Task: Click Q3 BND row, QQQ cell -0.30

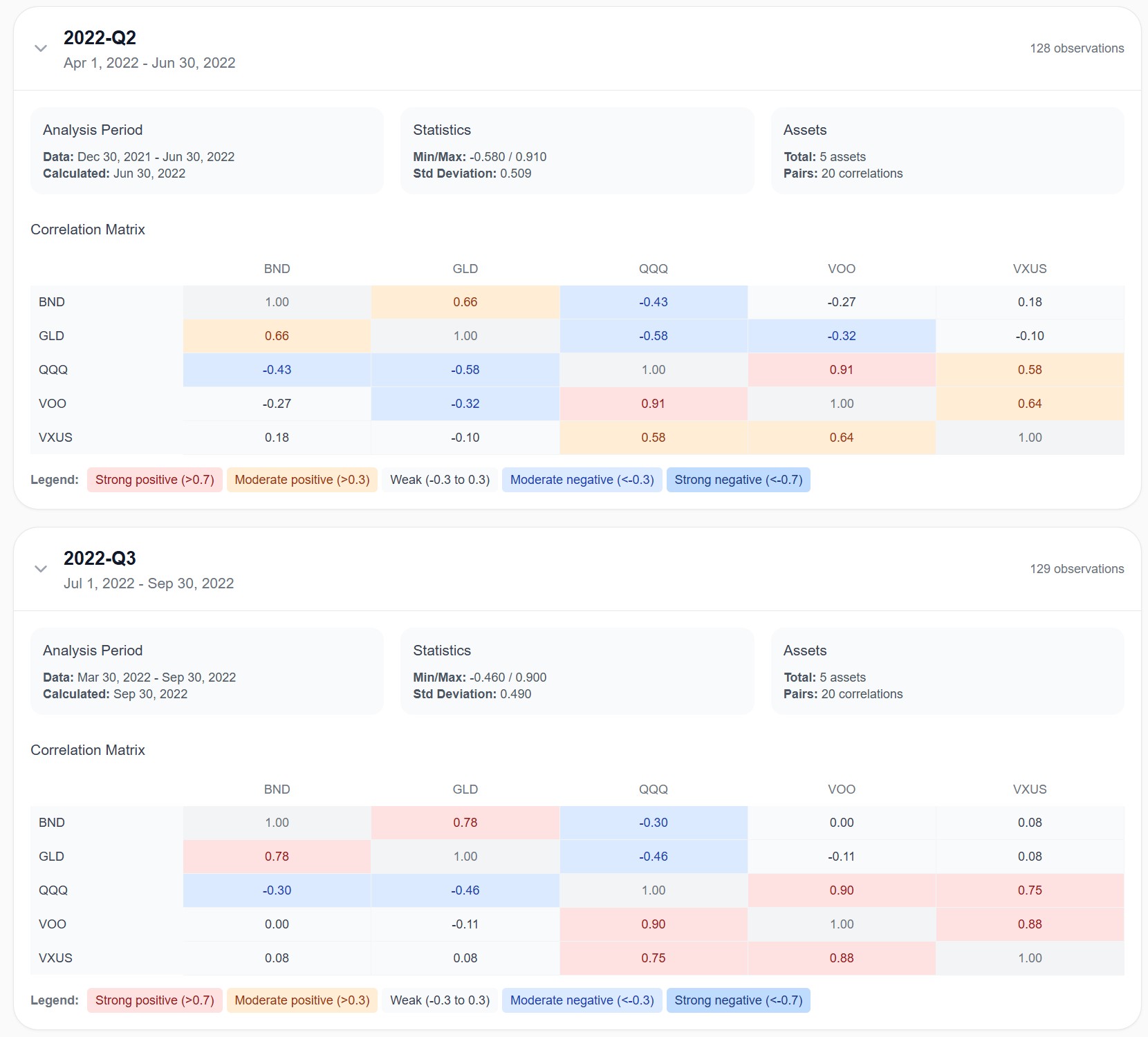Action: pyautogui.click(x=654, y=823)
